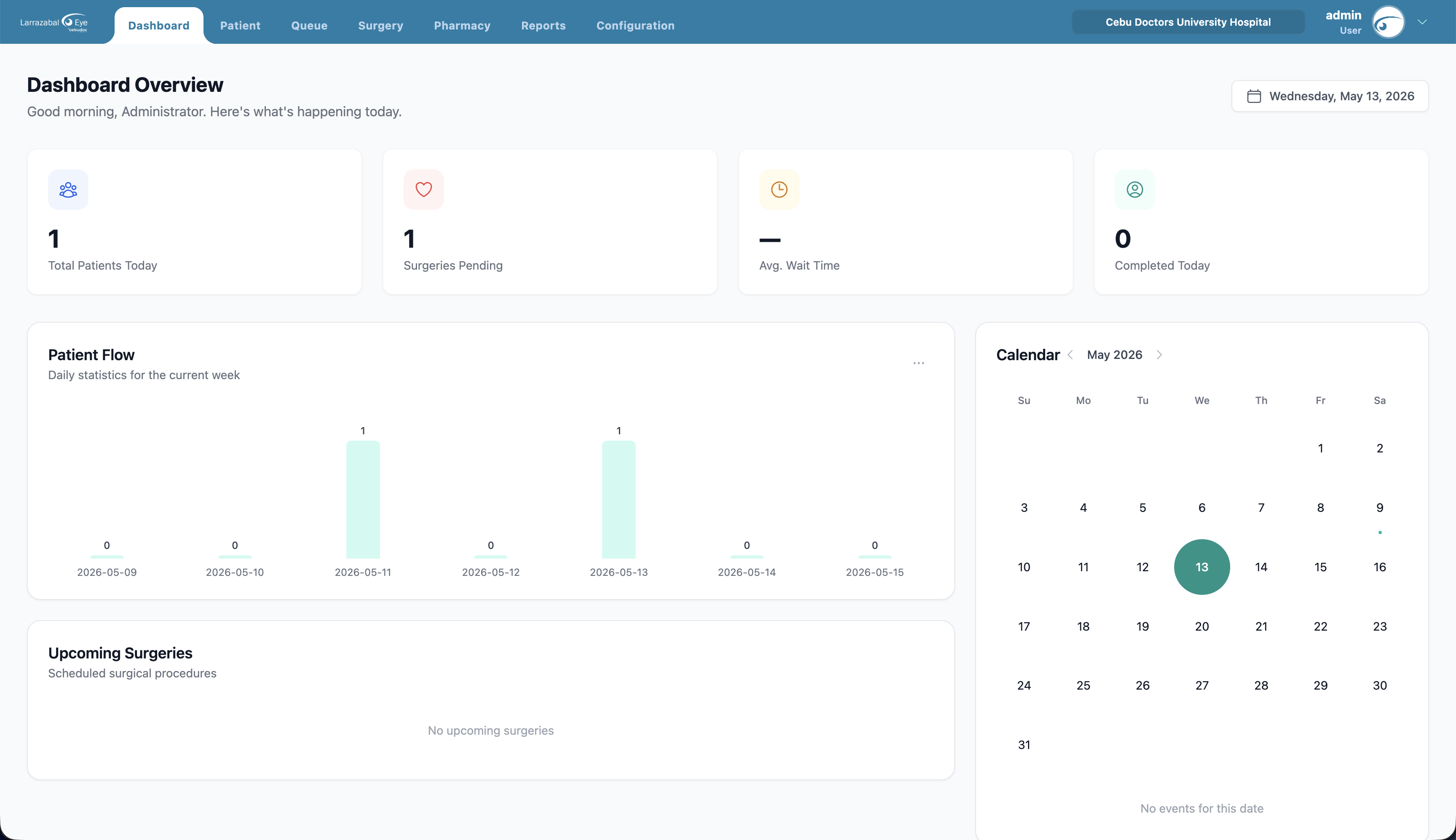This screenshot has width=1456, height=840.
Task: Select May 1 in the calendar
Action: 1320,448
